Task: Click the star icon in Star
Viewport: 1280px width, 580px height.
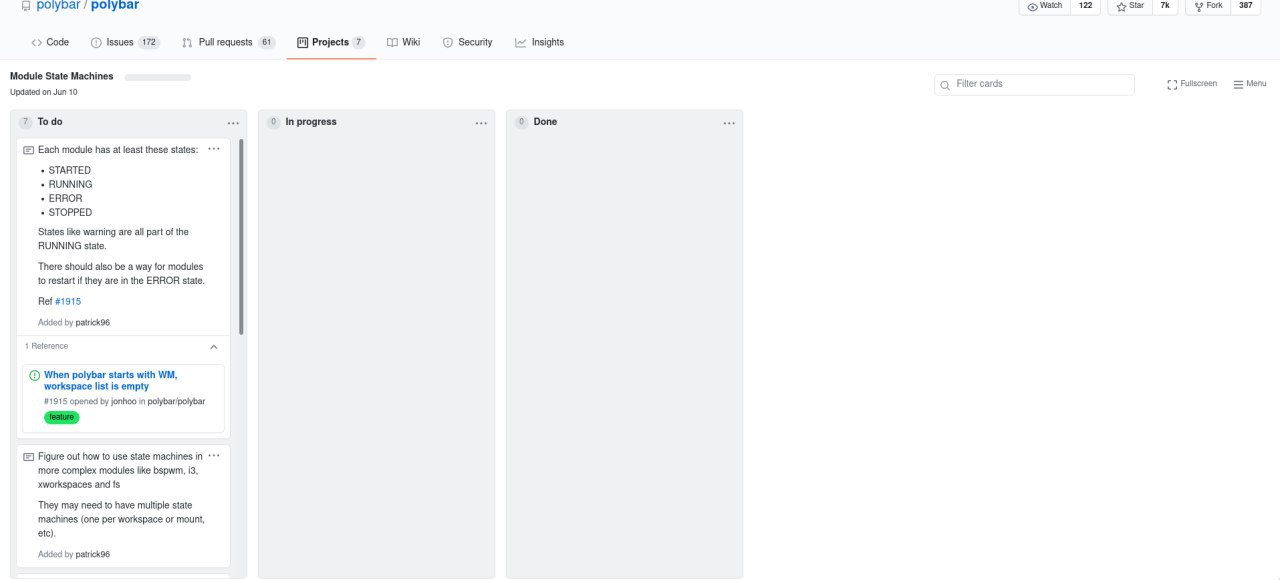Action: pos(1121,6)
